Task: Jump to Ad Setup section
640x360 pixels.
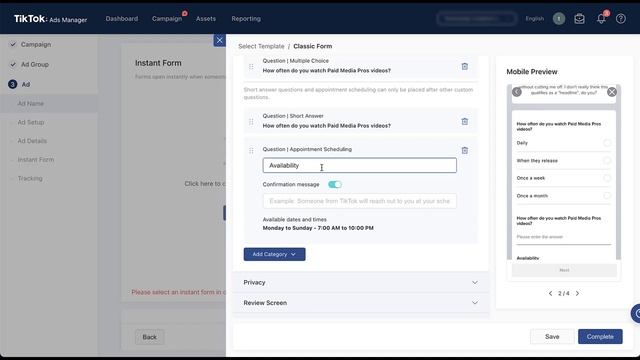Action: coord(31,122)
